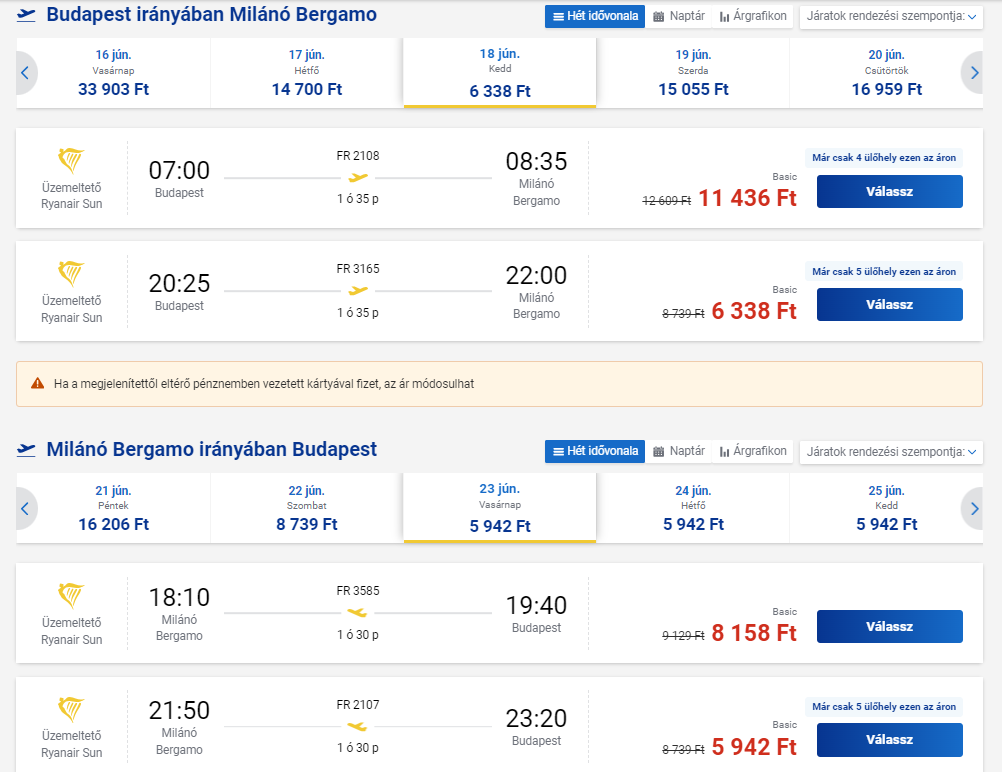This screenshot has height=772, width=1002.
Task: Switch outbound view to Árgrafikon
Action: coord(753,17)
